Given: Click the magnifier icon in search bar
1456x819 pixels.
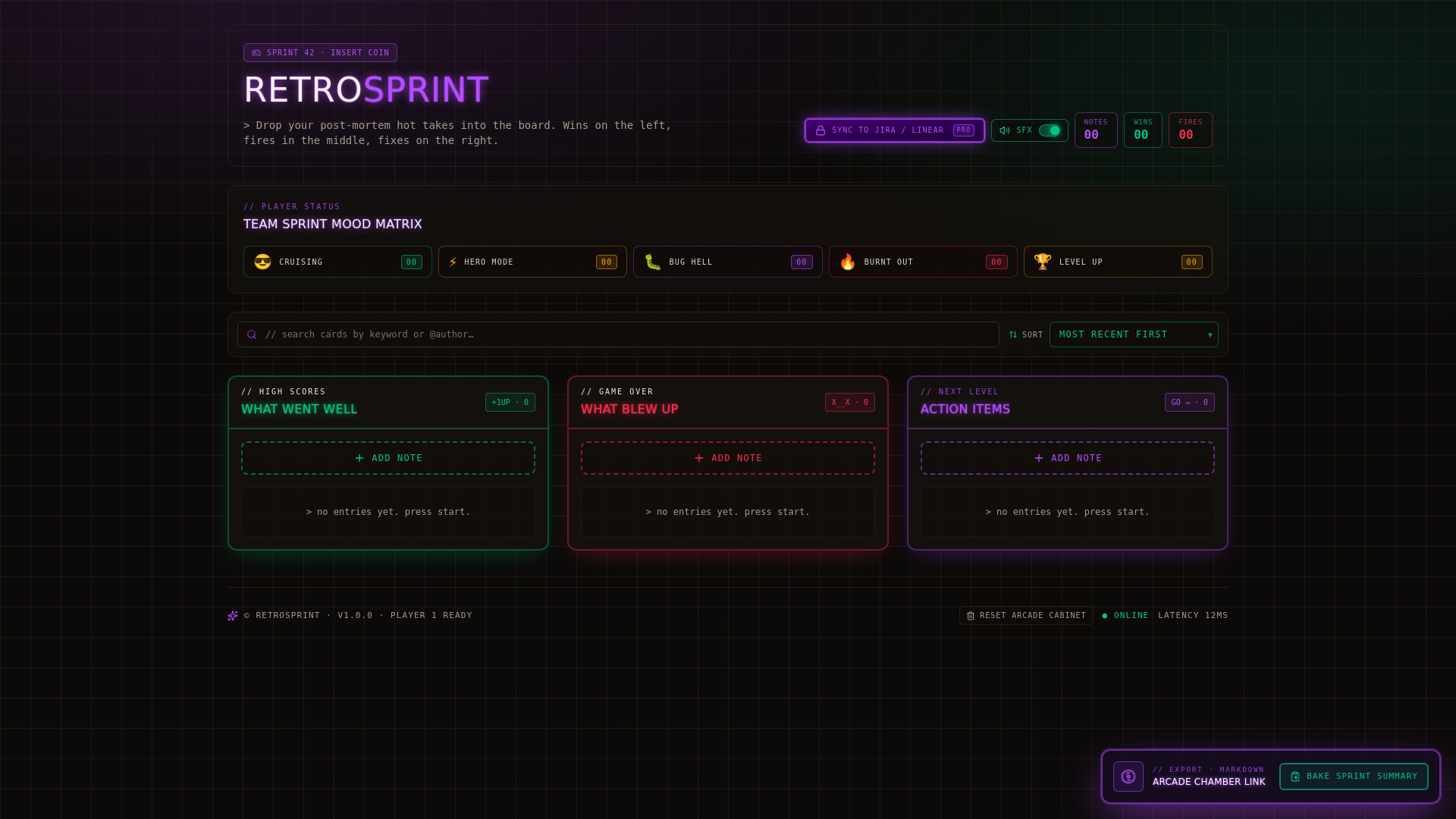Looking at the screenshot, I should coord(252,334).
